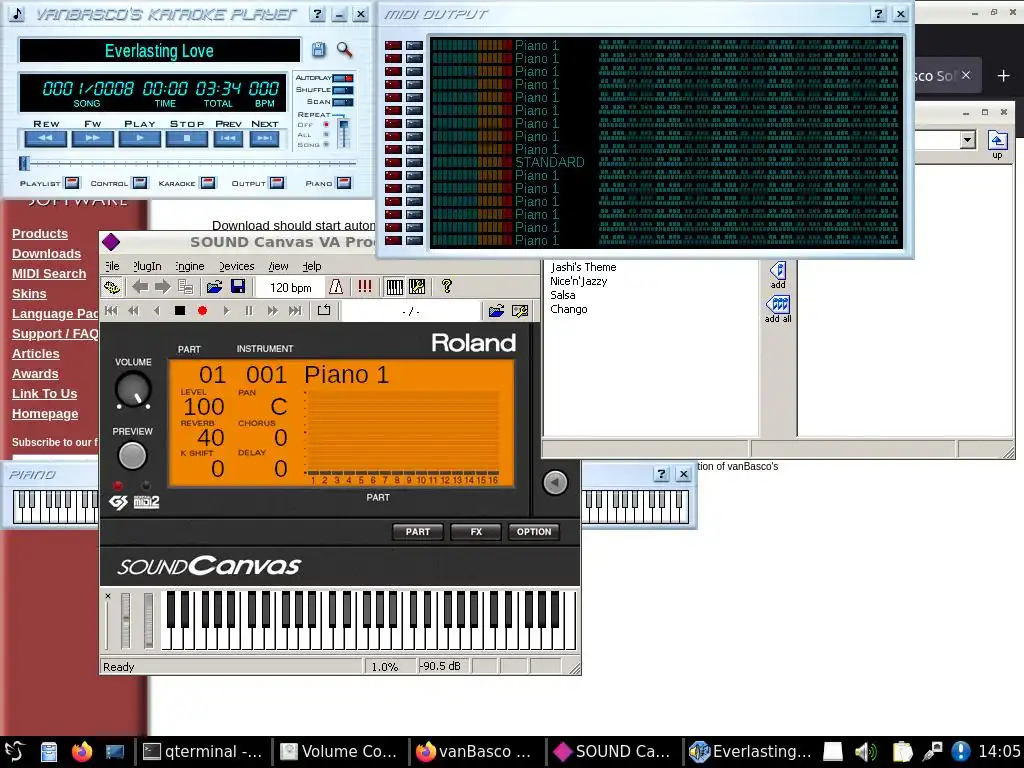The image size is (1024, 768).
Task: Toggle the Shuffle switch
Action: pyautogui.click(x=343, y=89)
